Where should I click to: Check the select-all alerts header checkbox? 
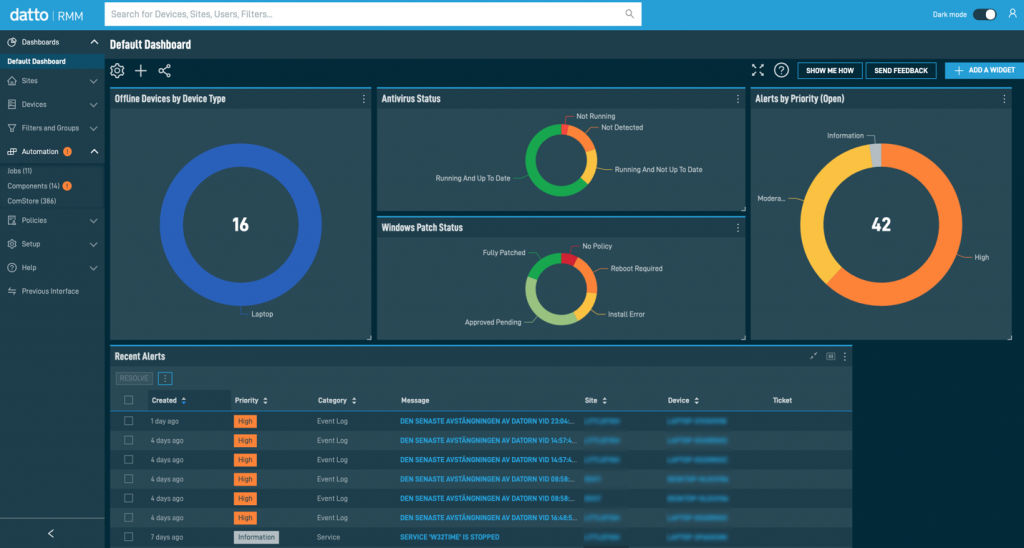[x=129, y=400]
